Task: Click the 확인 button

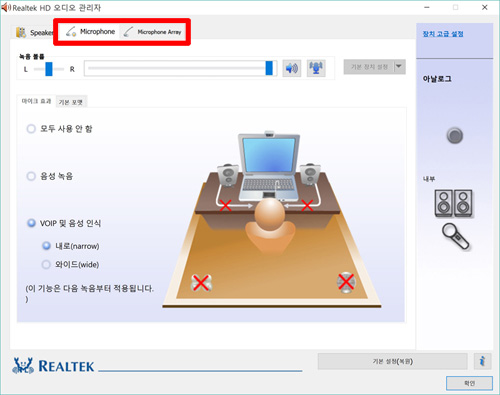Action: point(469,383)
